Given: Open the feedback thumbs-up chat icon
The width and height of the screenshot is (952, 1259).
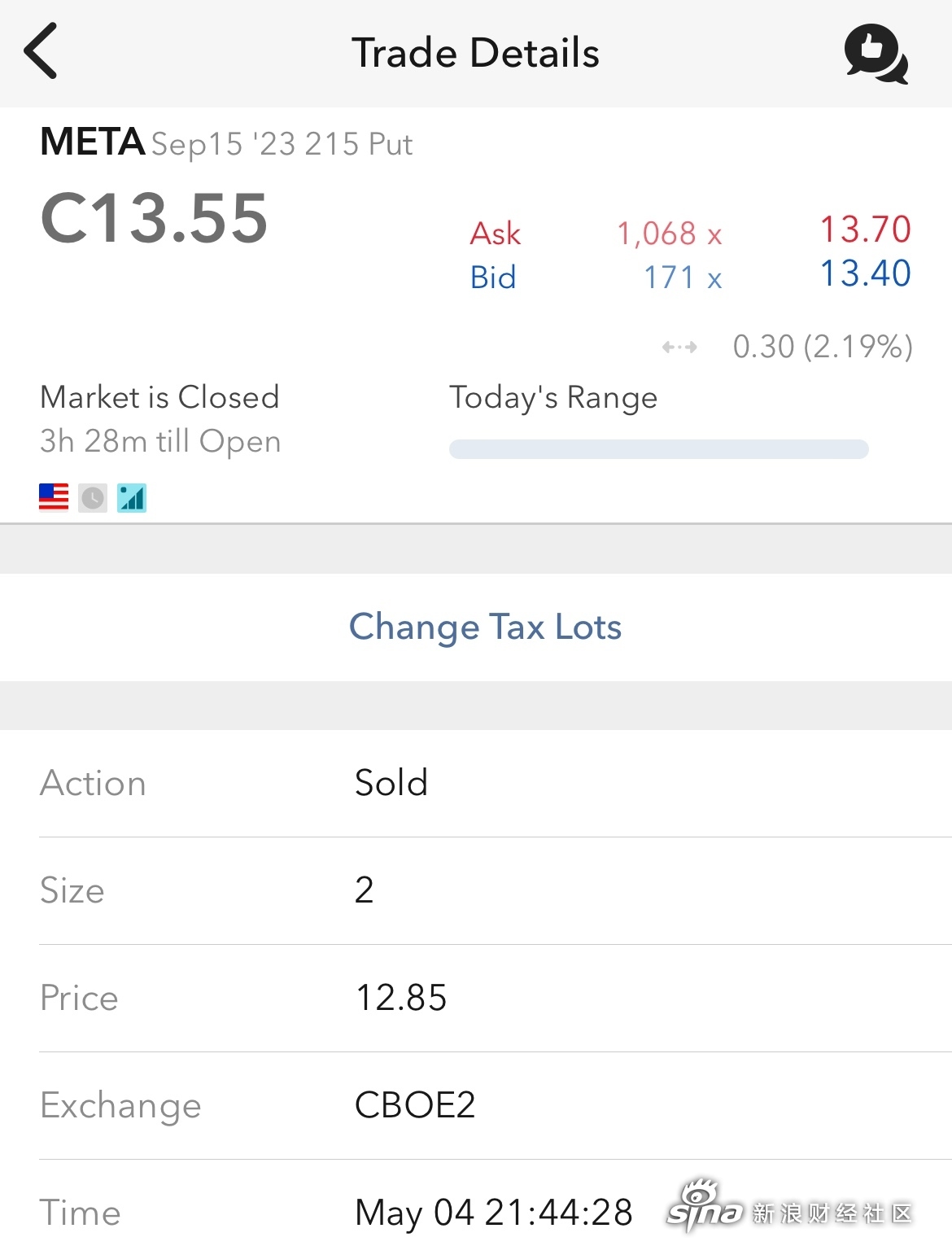Looking at the screenshot, I should pos(876,54).
